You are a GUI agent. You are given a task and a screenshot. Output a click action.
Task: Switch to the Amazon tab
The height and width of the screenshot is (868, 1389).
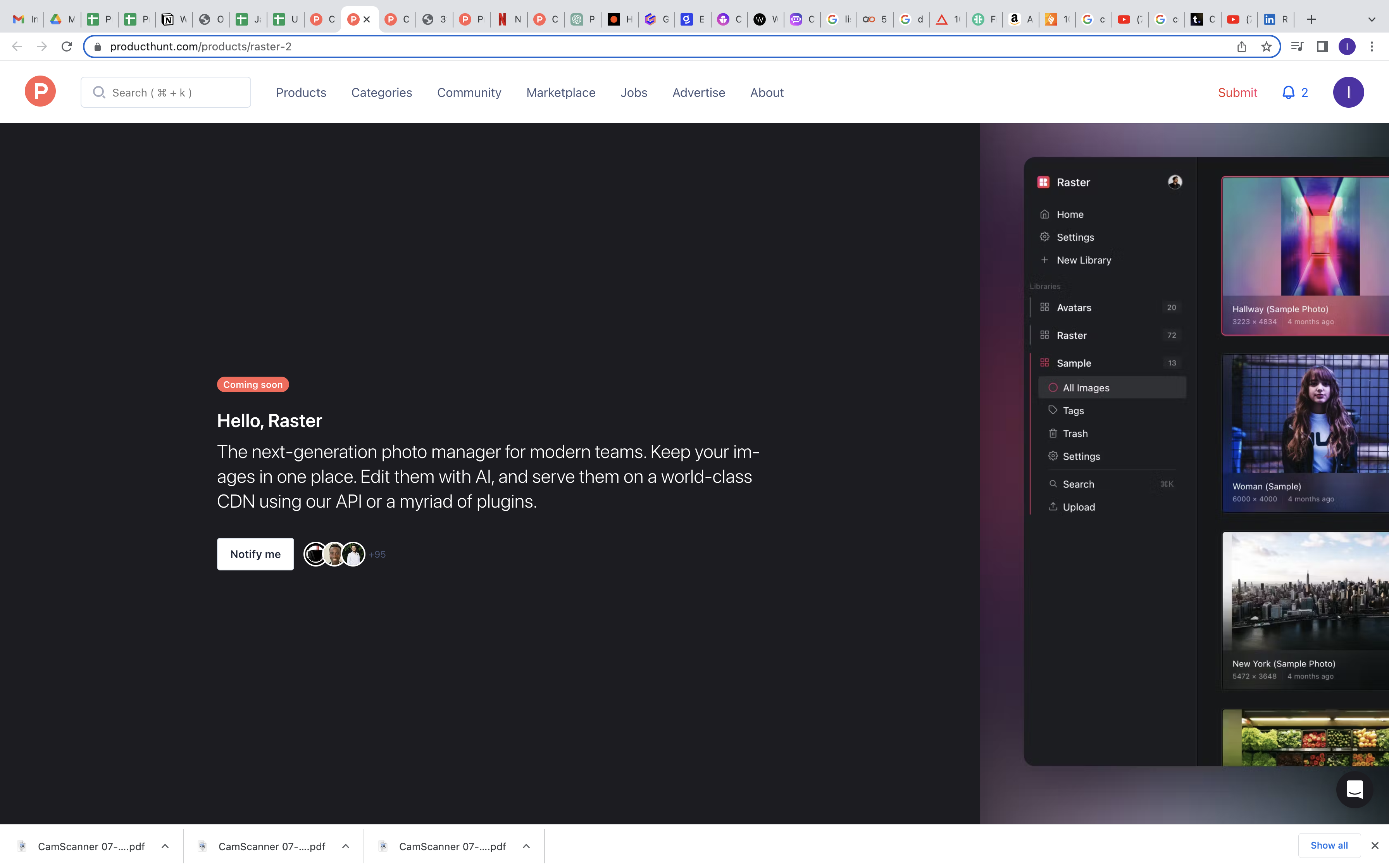1021,19
